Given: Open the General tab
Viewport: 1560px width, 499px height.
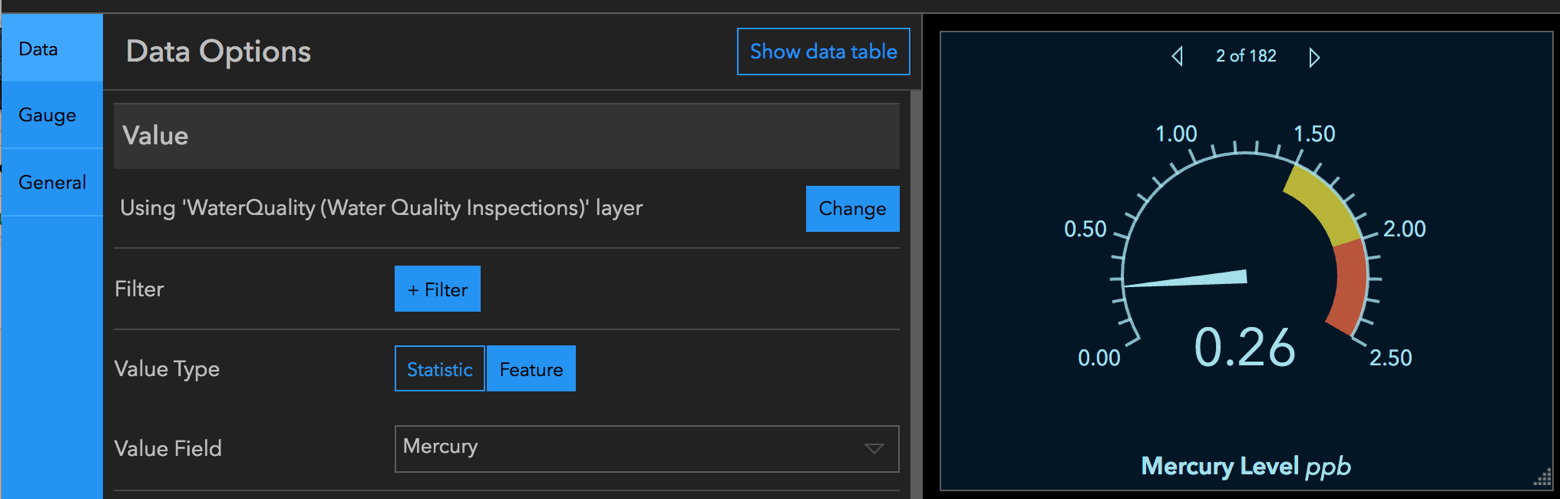Looking at the screenshot, I should pyautogui.click(x=51, y=182).
